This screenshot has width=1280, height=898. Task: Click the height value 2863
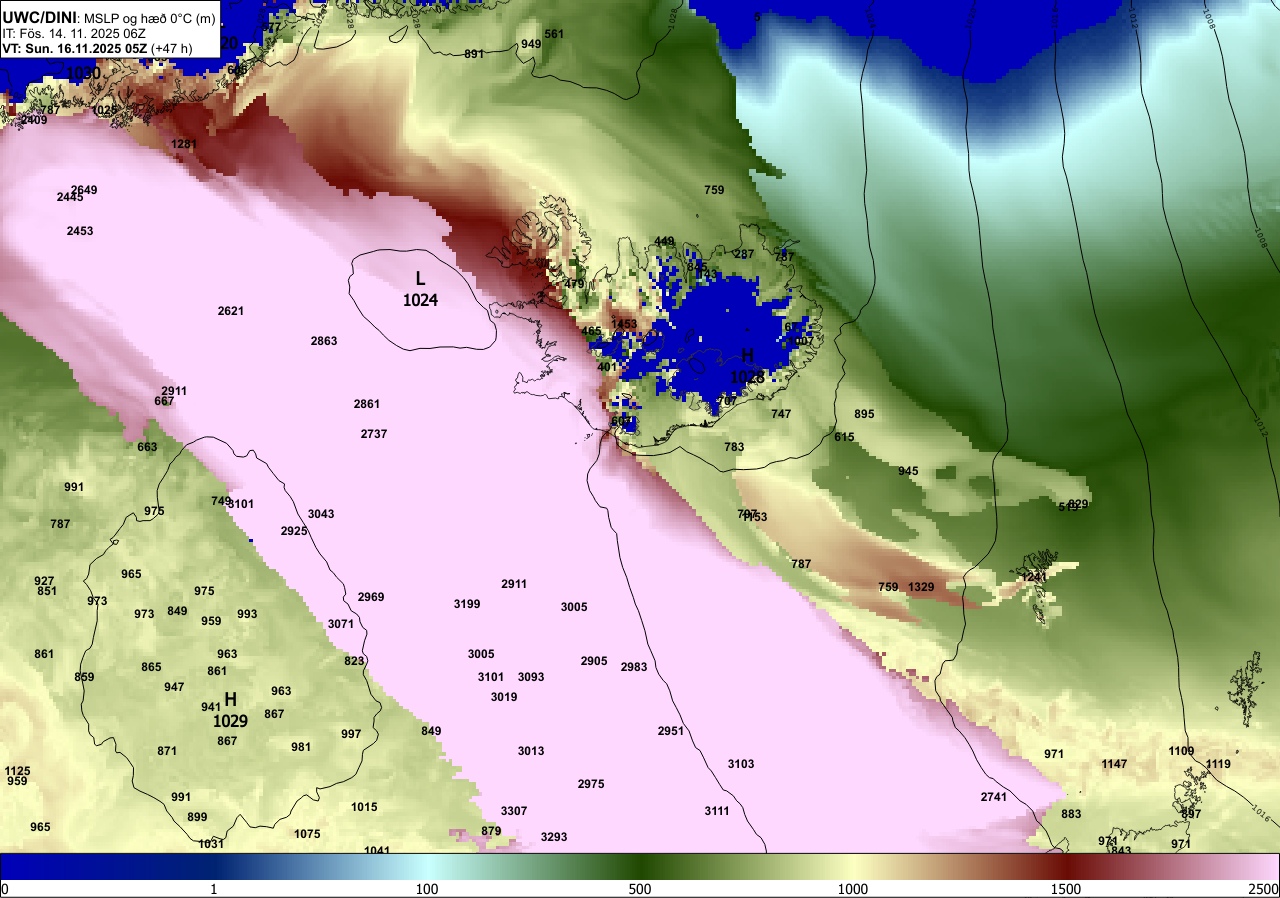pyautogui.click(x=324, y=341)
